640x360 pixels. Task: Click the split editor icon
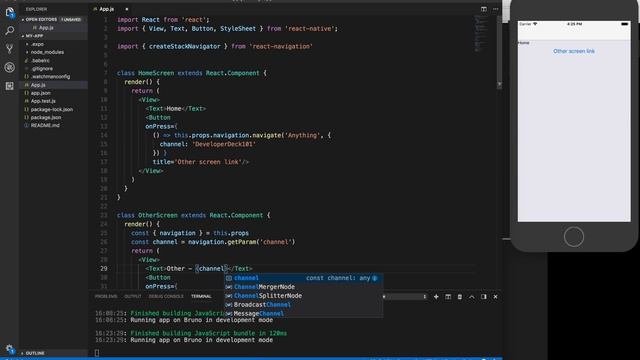[484, 9]
